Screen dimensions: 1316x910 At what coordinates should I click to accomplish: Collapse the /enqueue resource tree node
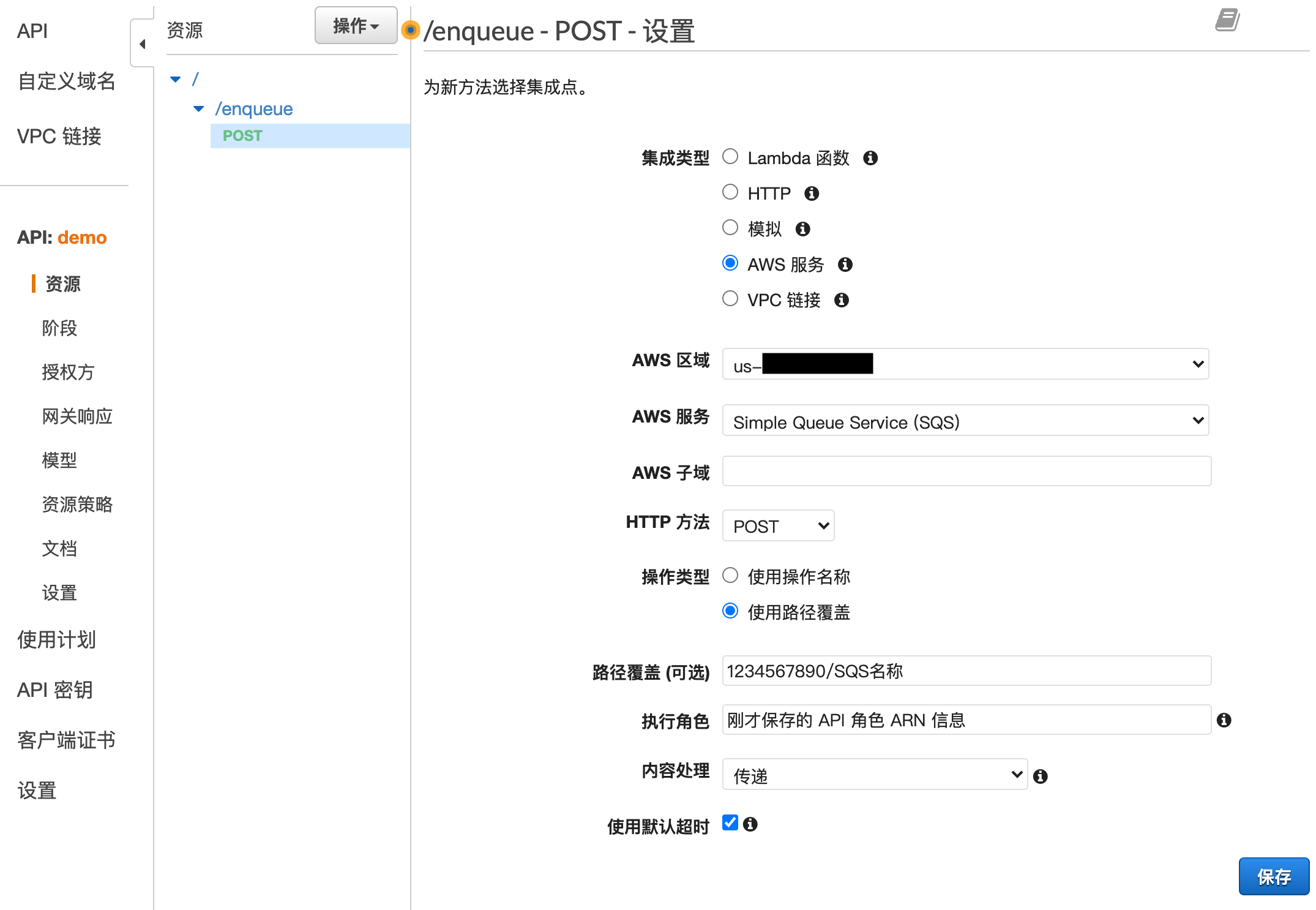(198, 109)
